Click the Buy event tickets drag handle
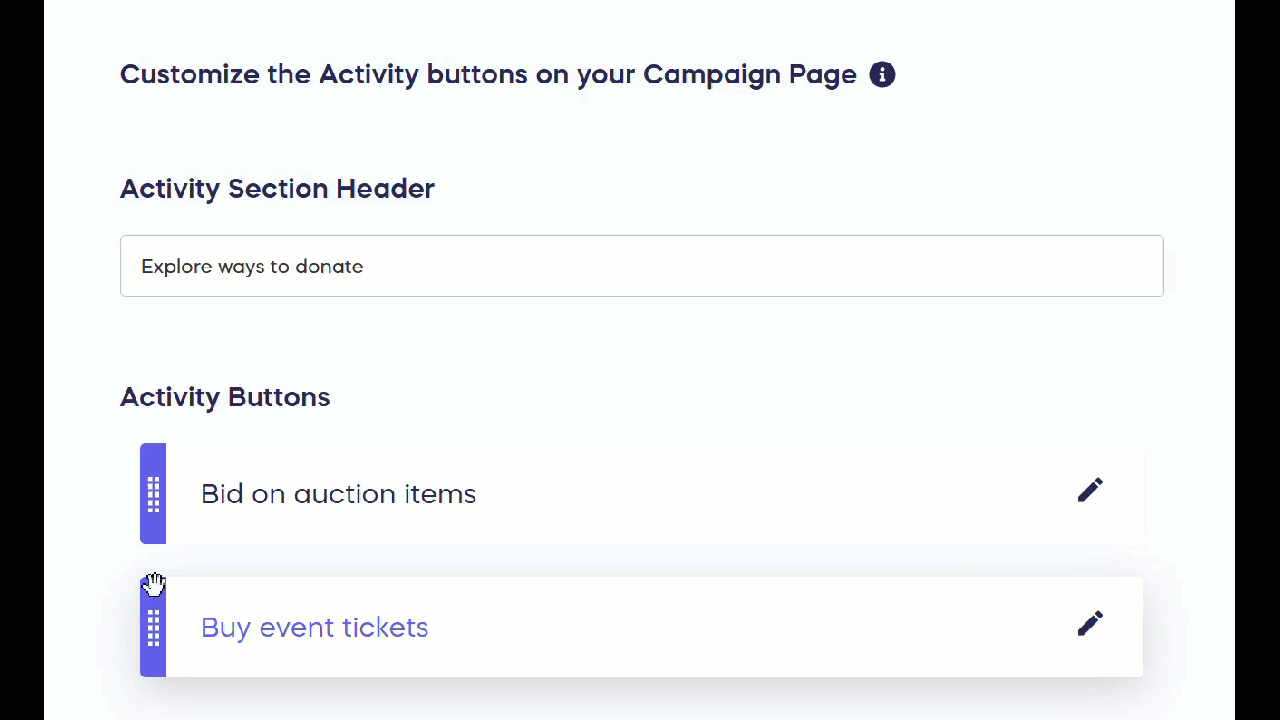Viewport: 1280px width, 720px height. [x=153, y=628]
